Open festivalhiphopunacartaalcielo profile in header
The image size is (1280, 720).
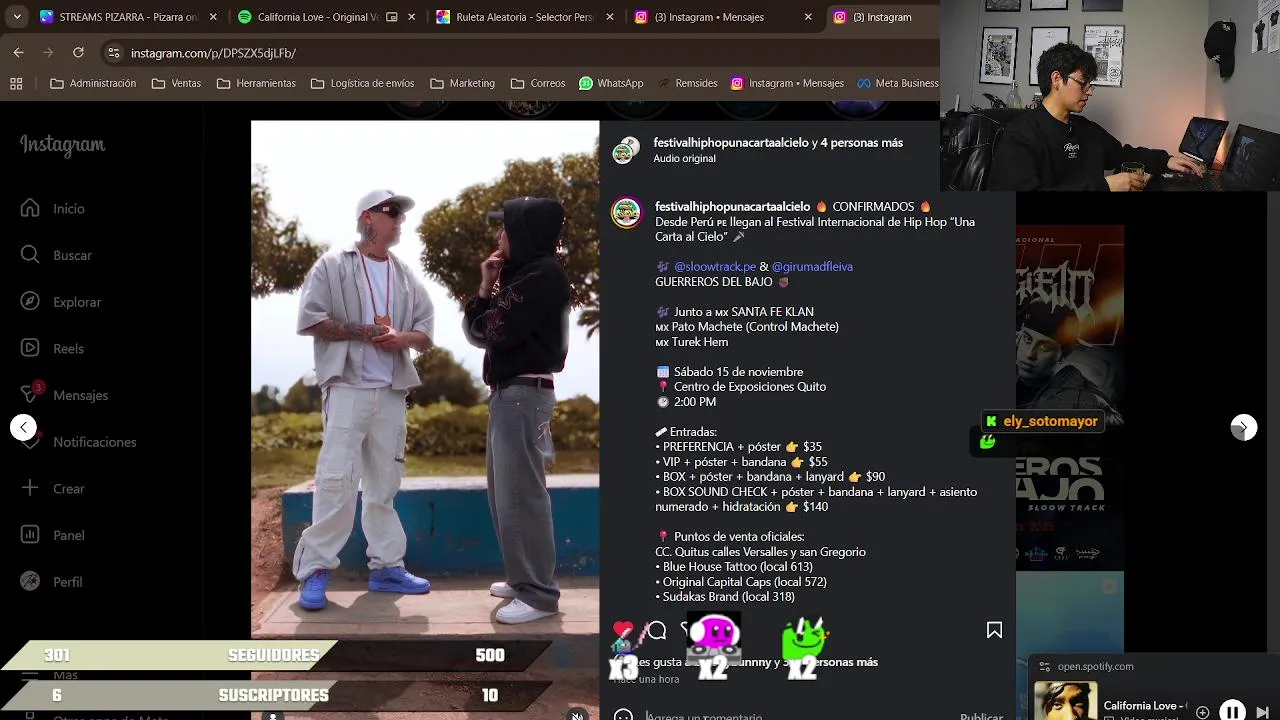point(730,143)
